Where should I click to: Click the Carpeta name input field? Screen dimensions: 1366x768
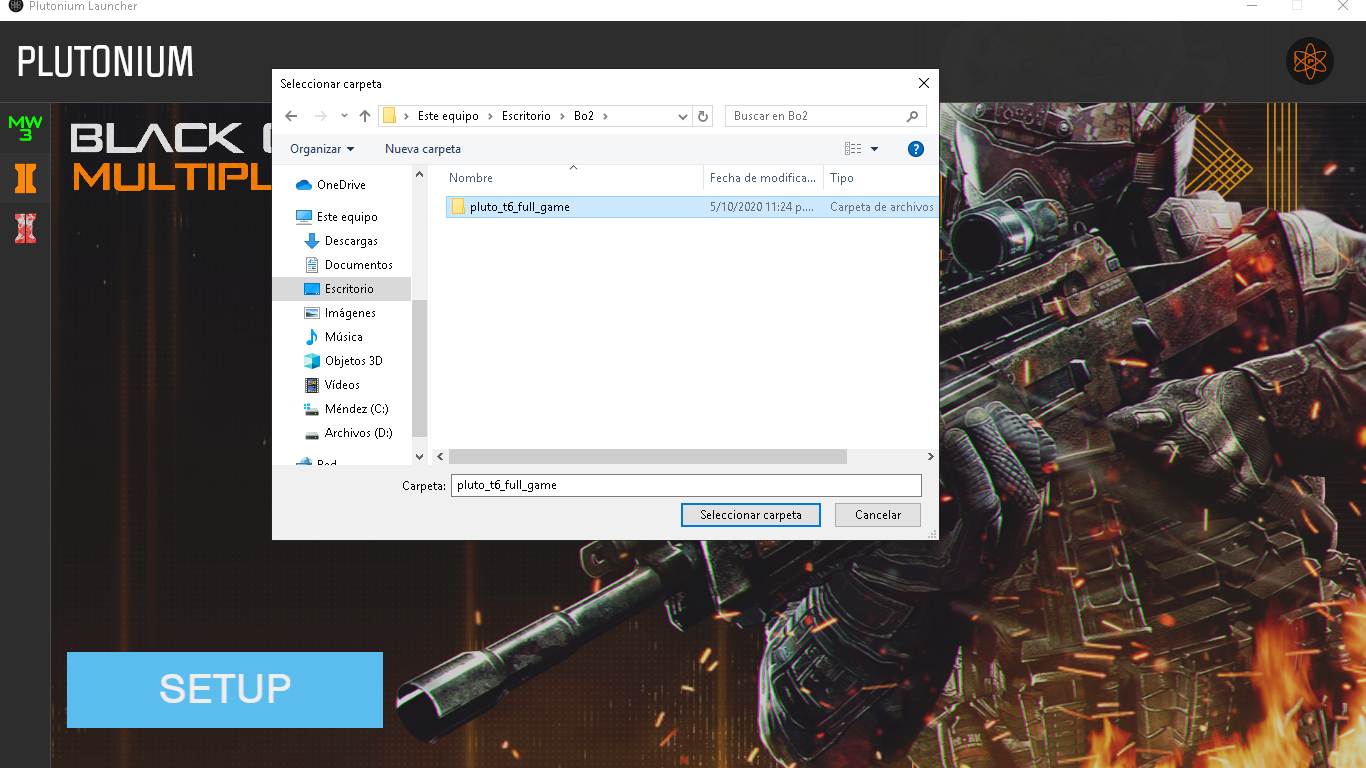coord(685,485)
